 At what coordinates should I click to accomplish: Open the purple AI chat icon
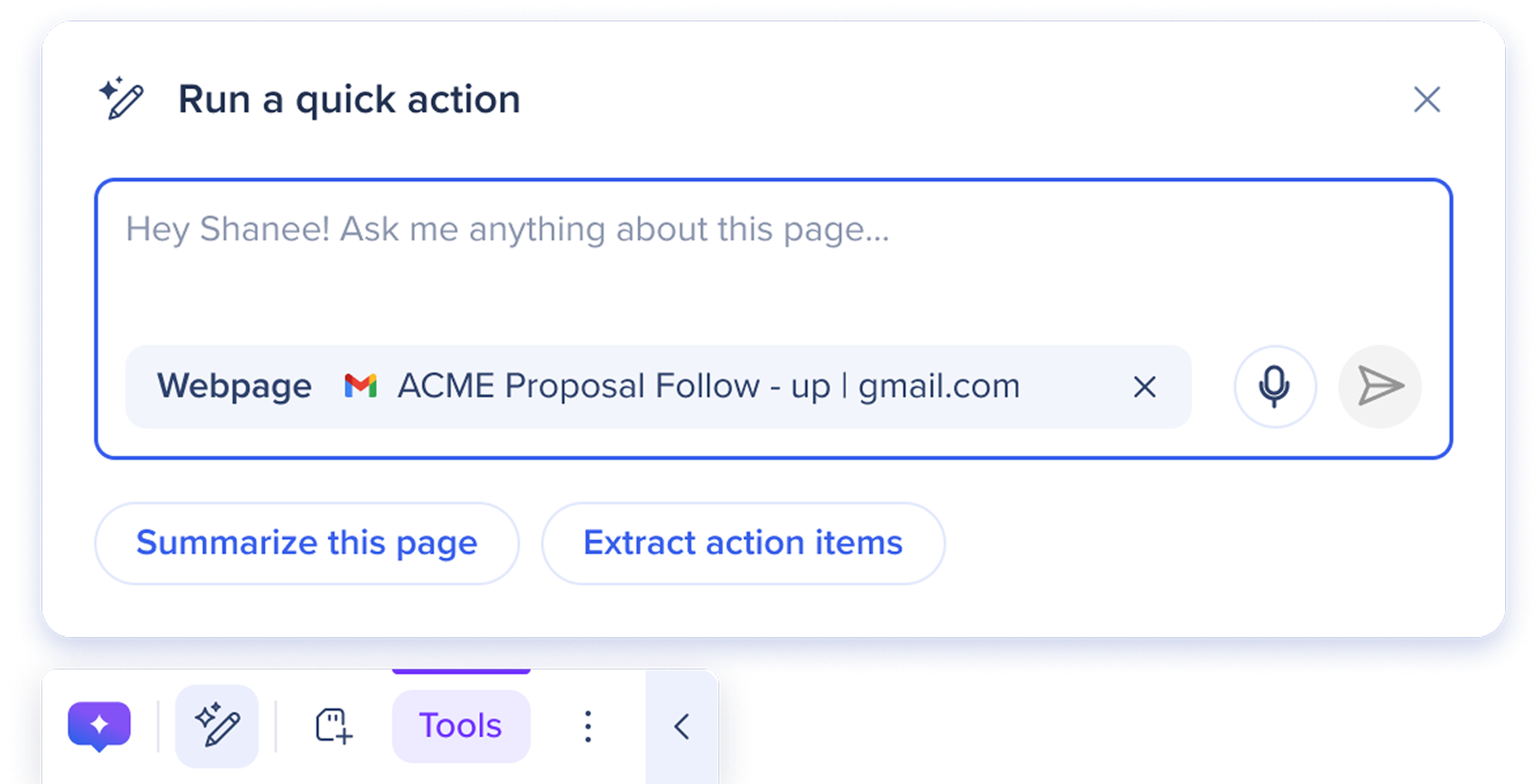99,726
